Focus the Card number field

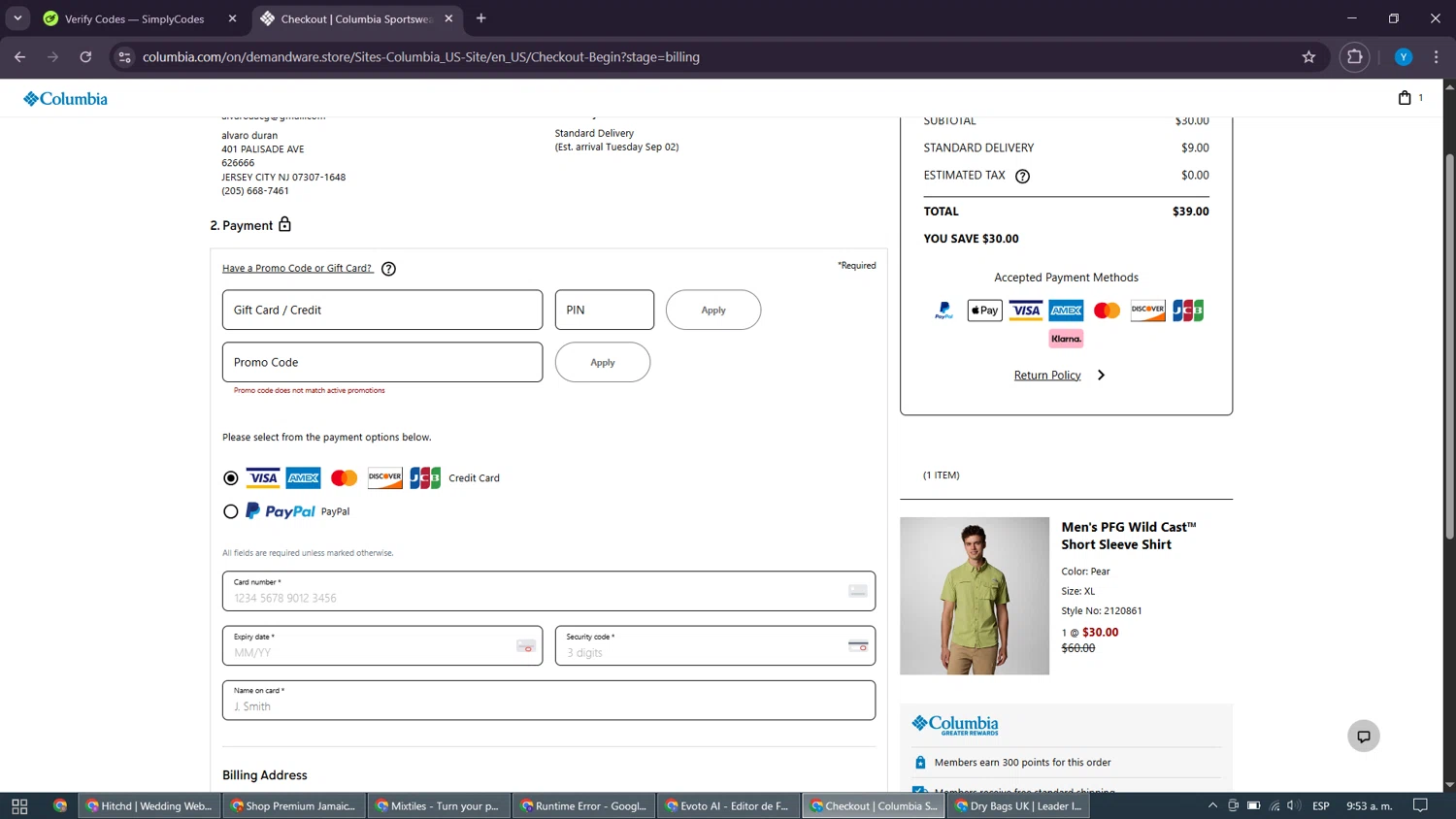[548, 591]
